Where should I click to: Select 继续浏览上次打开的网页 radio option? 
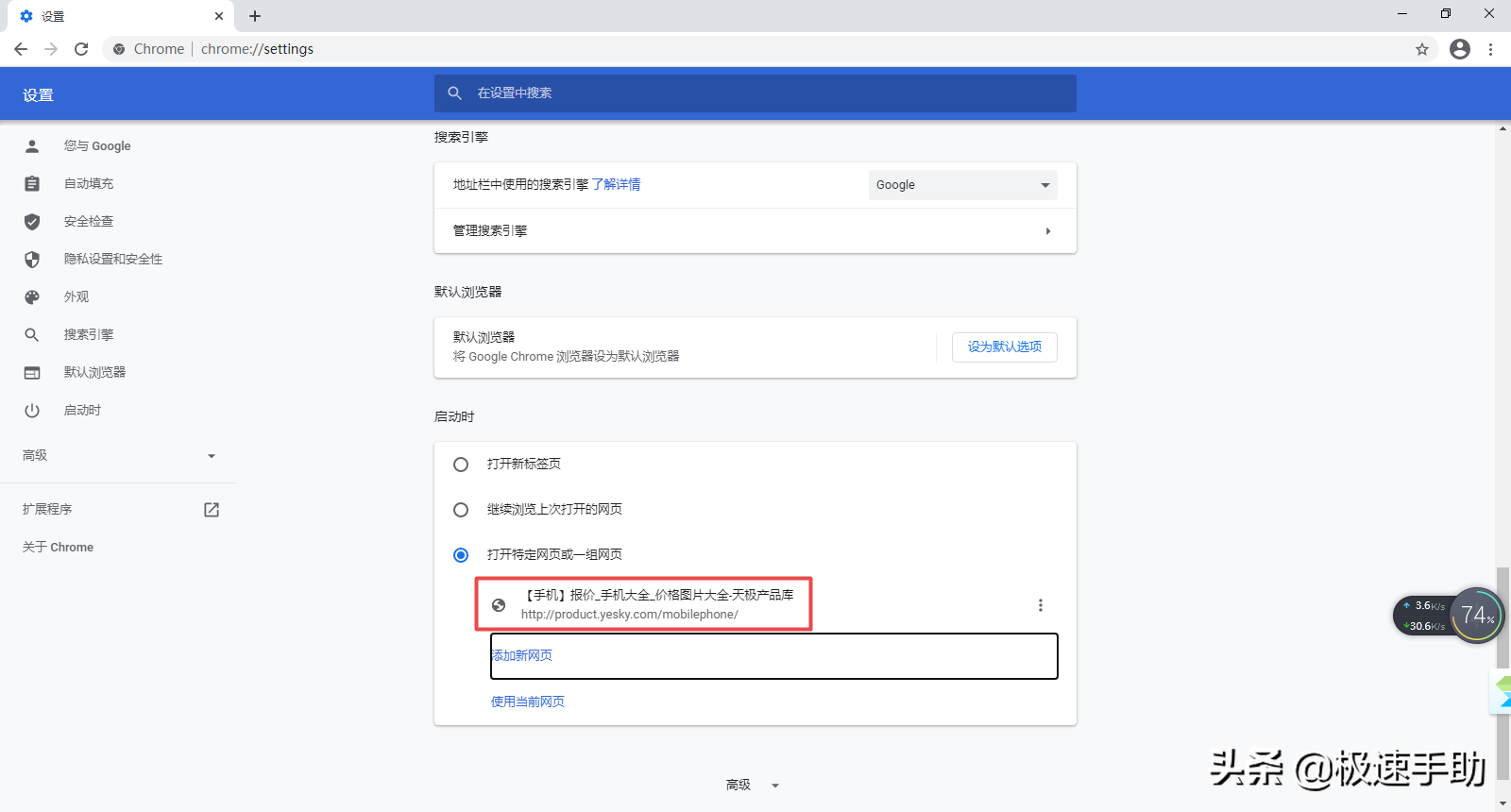pyautogui.click(x=461, y=510)
